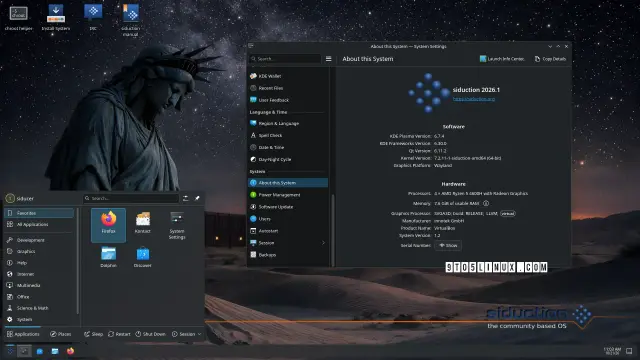Screen dimensions: 640x360
Task: Open the Internet category
Action: (x=39, y=274)
